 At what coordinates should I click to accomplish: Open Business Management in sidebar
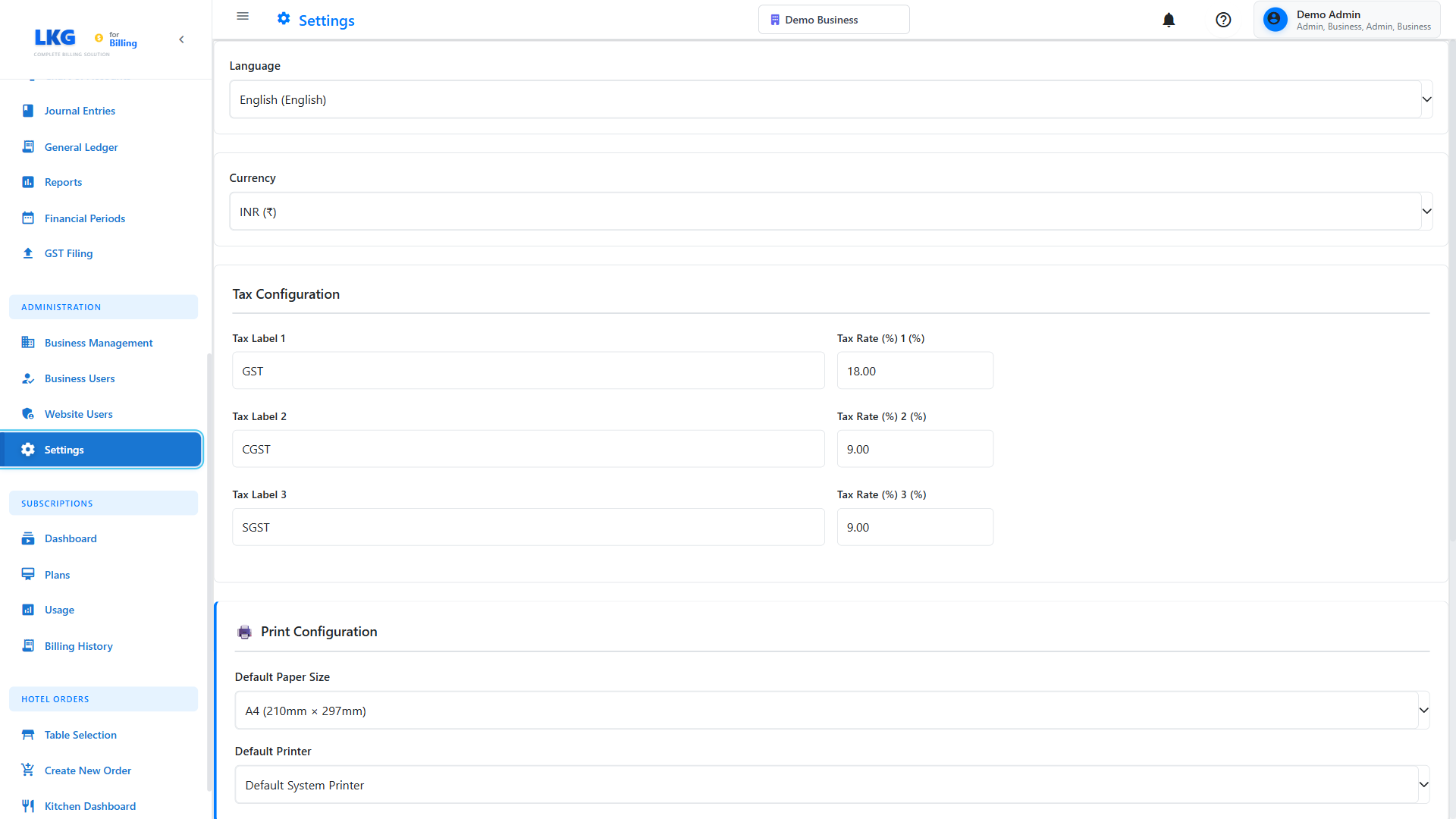(x=99, y=343)
